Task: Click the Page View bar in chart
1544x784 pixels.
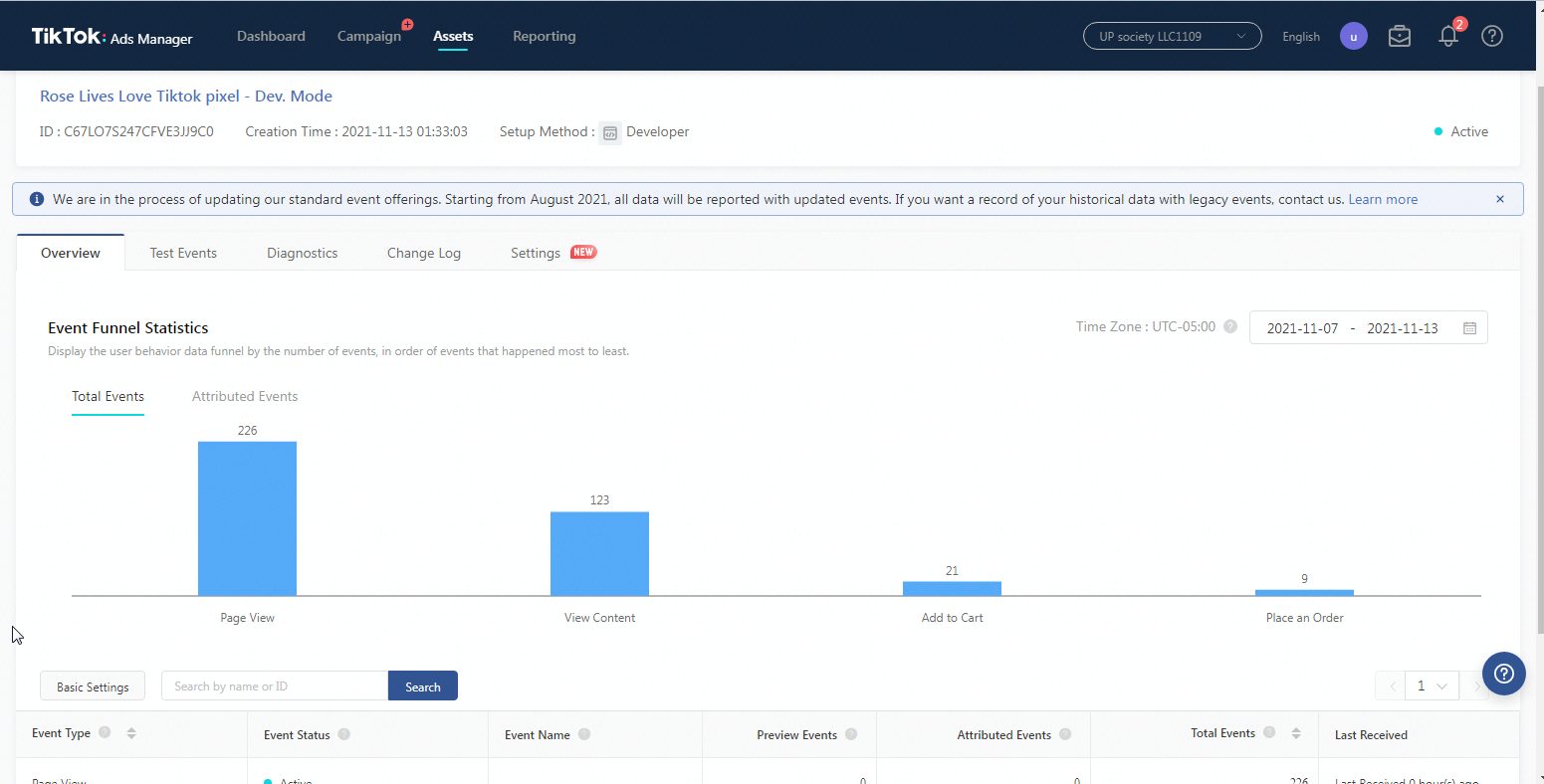Action: pyautogui.click(x=247, y=518)
